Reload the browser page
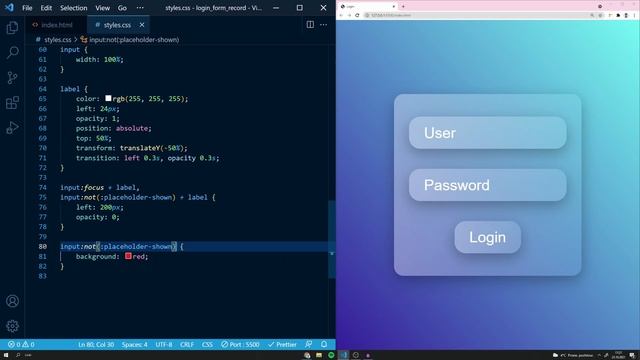The width and height of the screenshot is (640, 360). (x=357, y=15)
